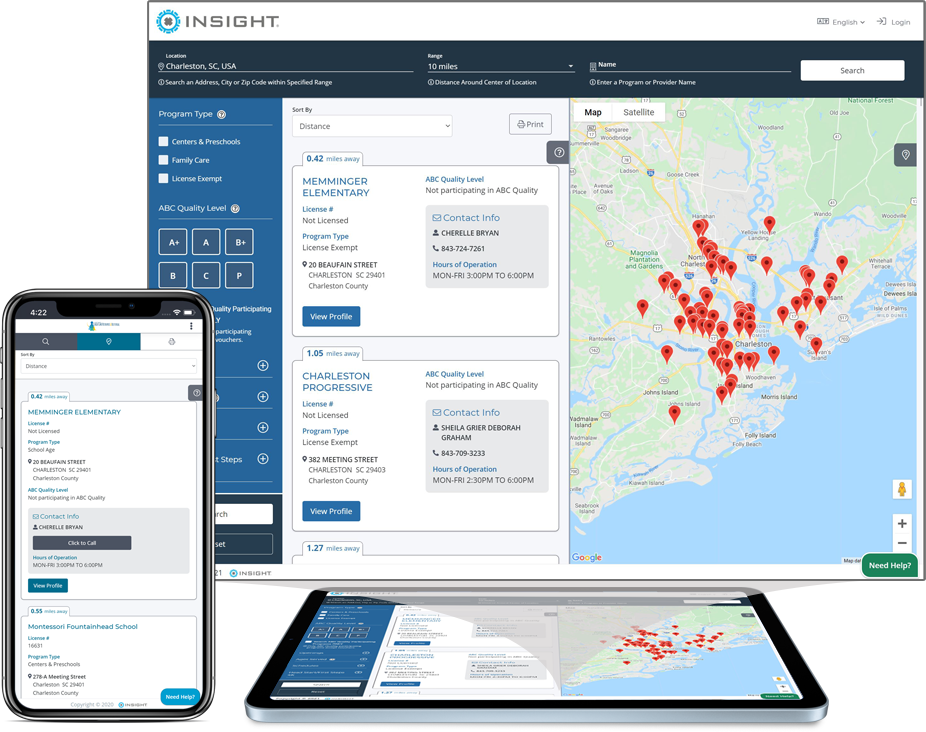The height and width of the screenshot is (732, 926).
Task: Select the print tab on the phone screen
Action: tap(171, 341)
